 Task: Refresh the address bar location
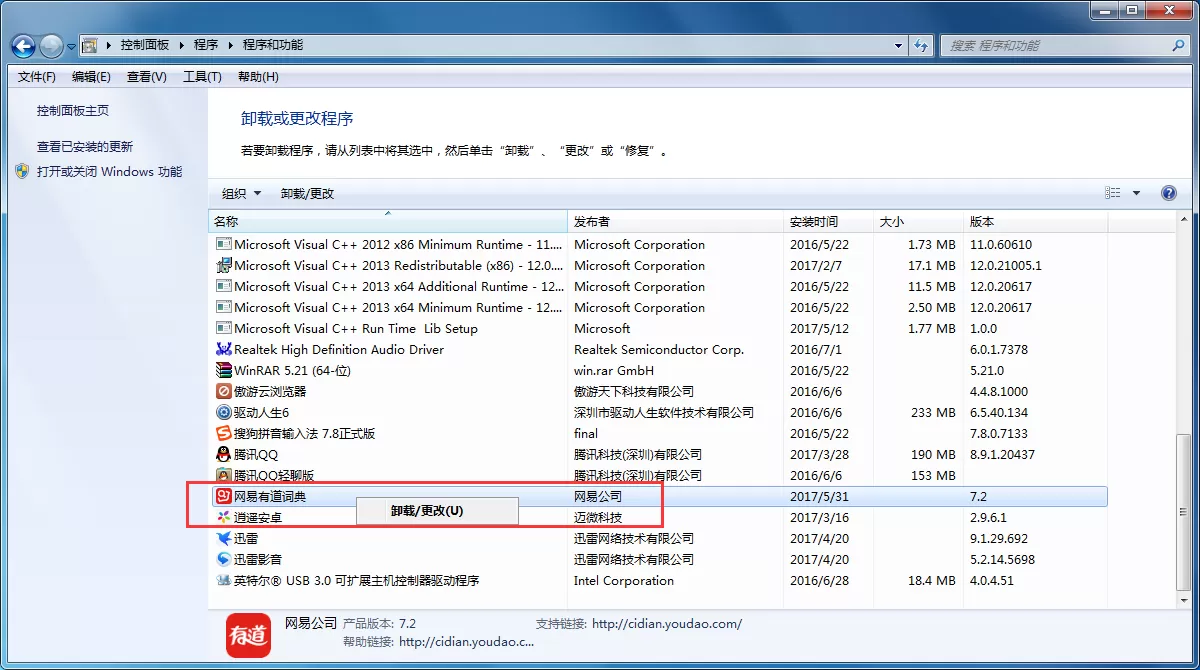(x=922, y=45)
